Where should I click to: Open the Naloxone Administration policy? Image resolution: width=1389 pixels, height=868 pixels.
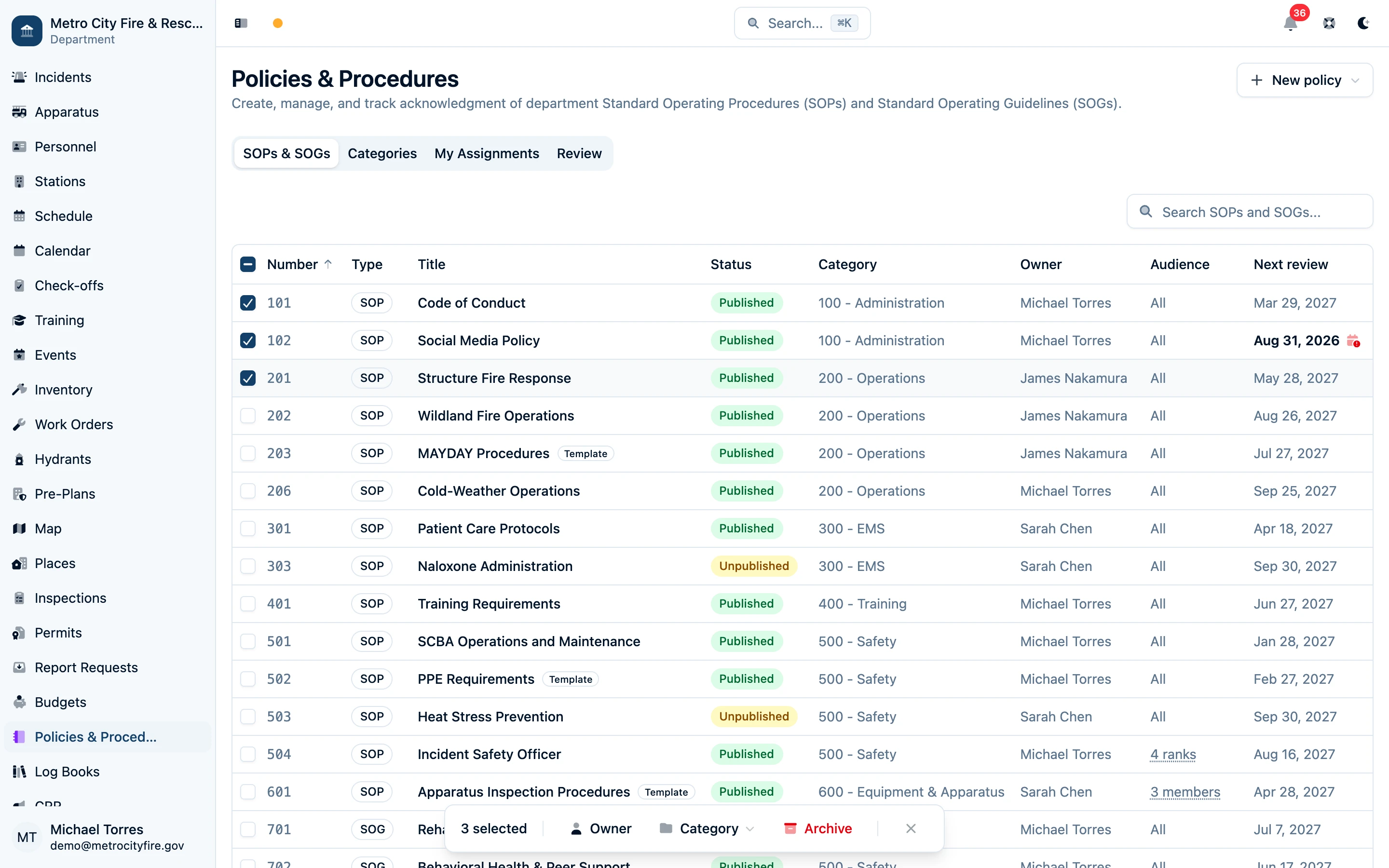click(495, 566)
